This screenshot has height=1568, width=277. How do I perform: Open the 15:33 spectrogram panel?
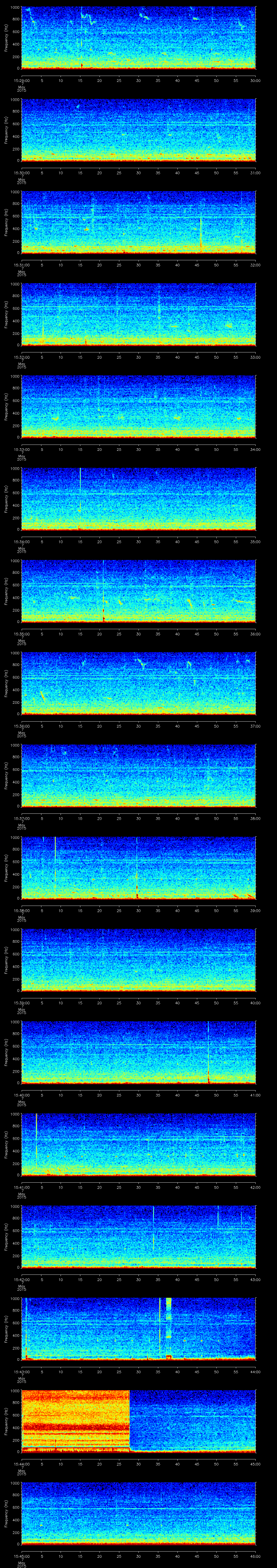pos(139,407)
